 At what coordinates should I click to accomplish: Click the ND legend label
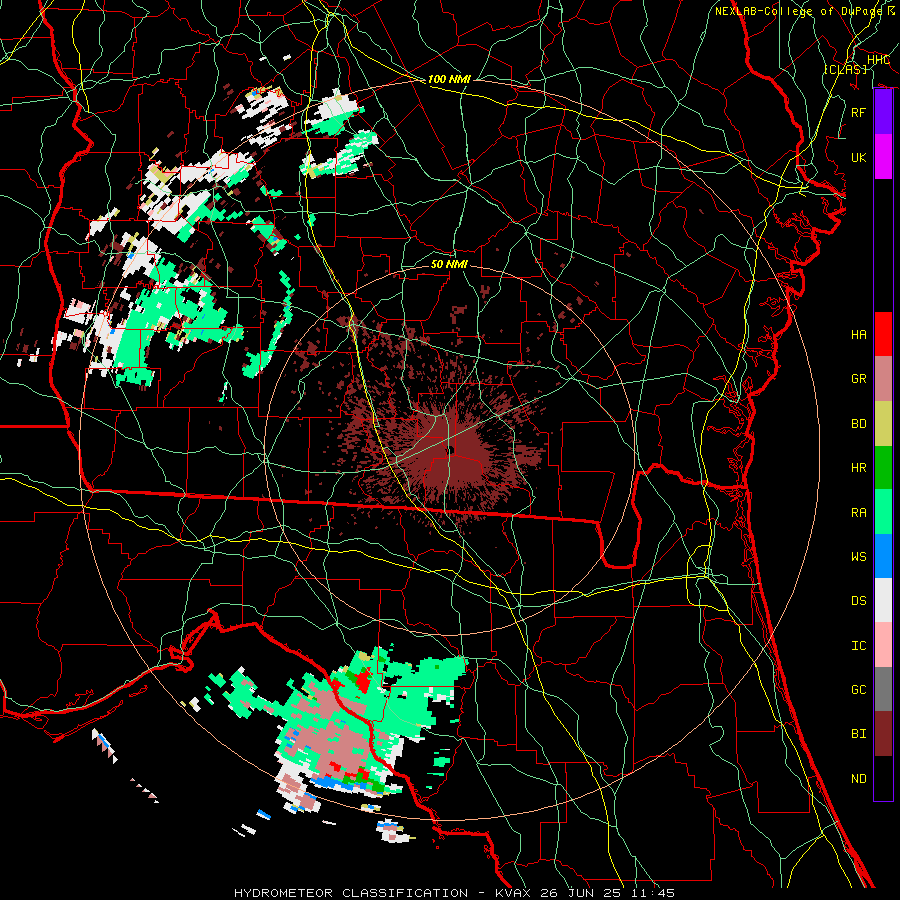coord(858,779)
